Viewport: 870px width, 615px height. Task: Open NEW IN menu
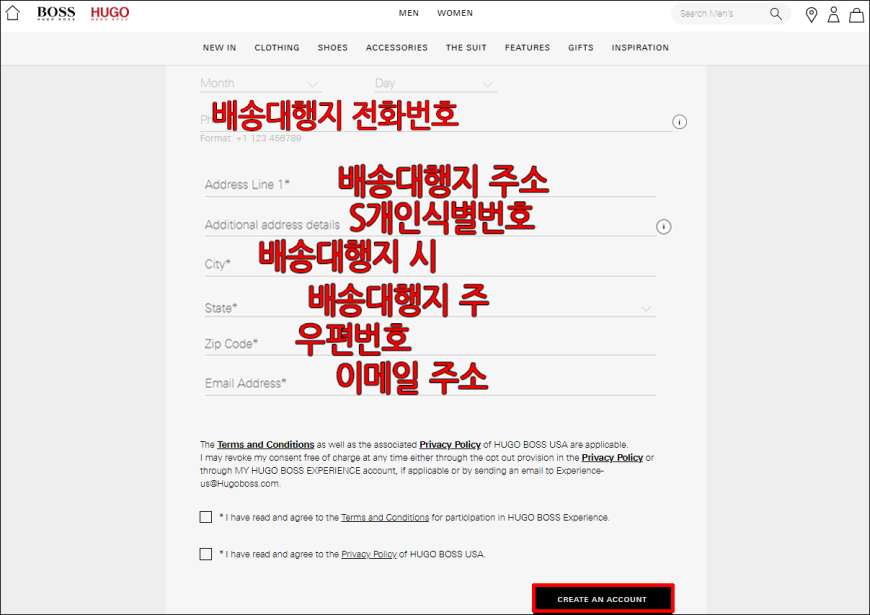(x=220, y=48)
